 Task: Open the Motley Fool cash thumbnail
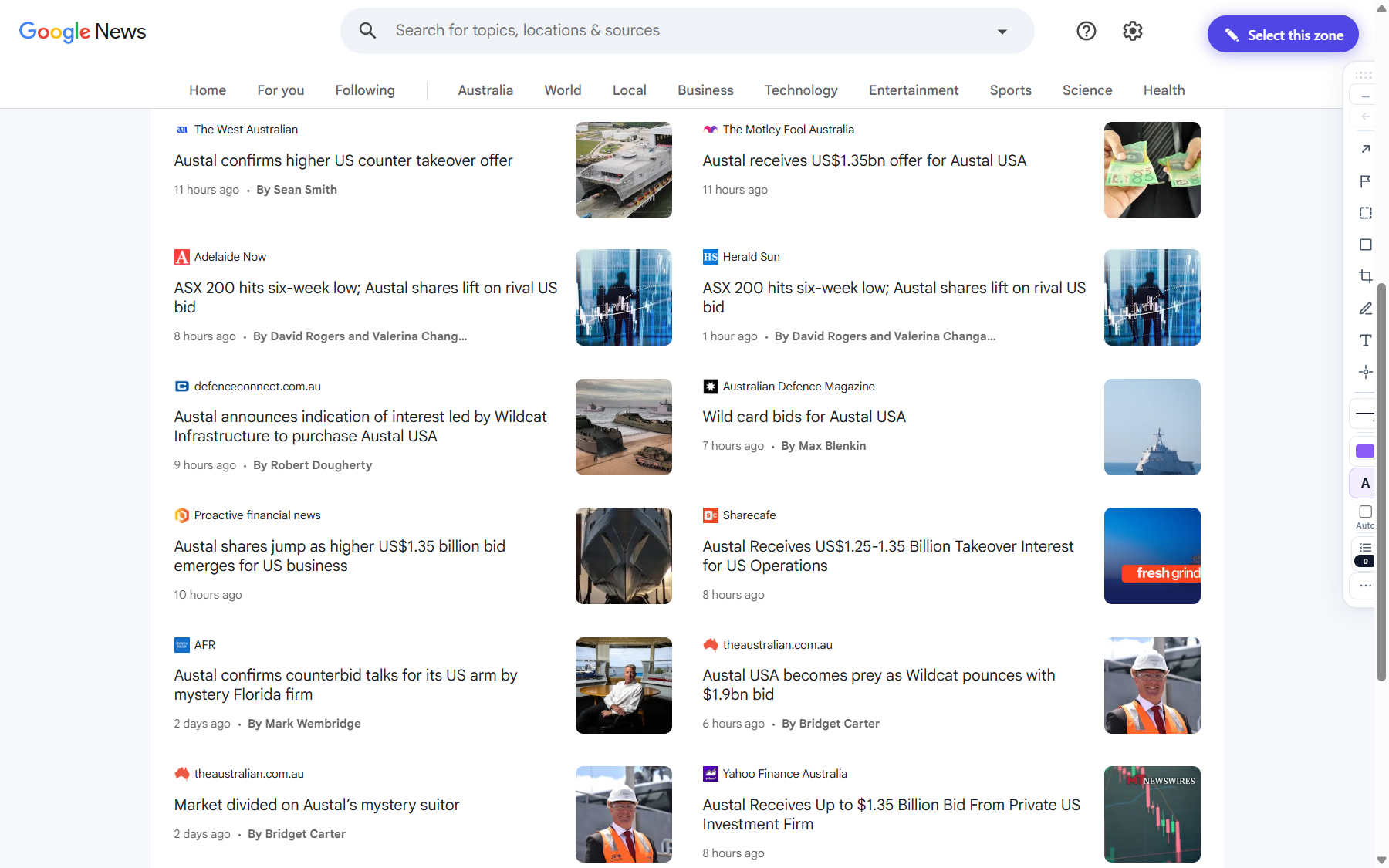tap(1152, 170)
